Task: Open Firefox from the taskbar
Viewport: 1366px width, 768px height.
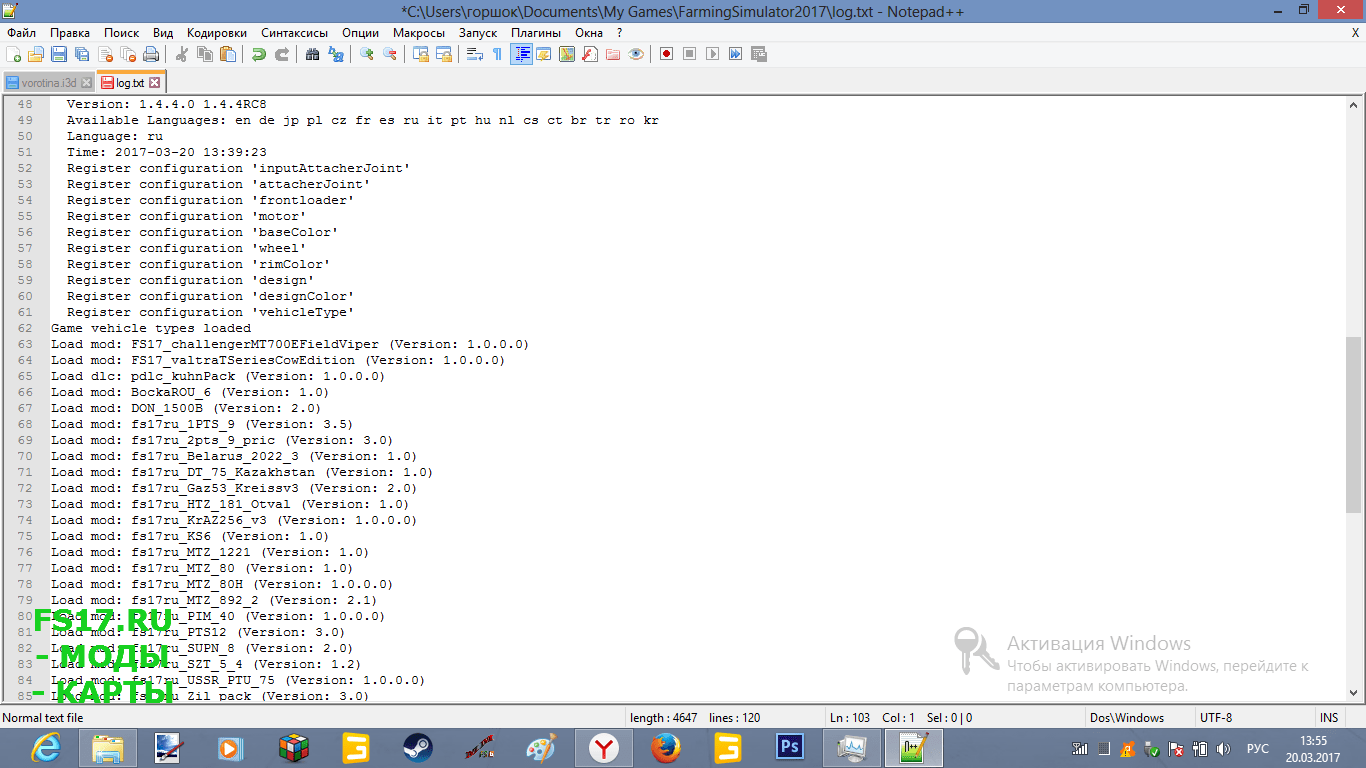Action: (x=666, y=748)
